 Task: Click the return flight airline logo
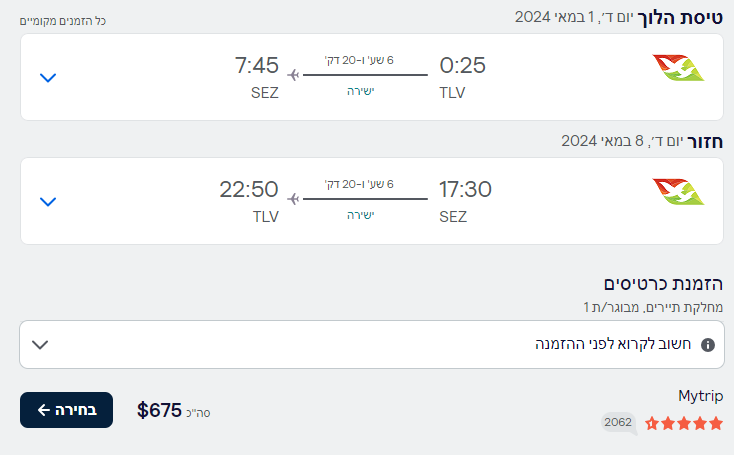(x=678, y=192)
